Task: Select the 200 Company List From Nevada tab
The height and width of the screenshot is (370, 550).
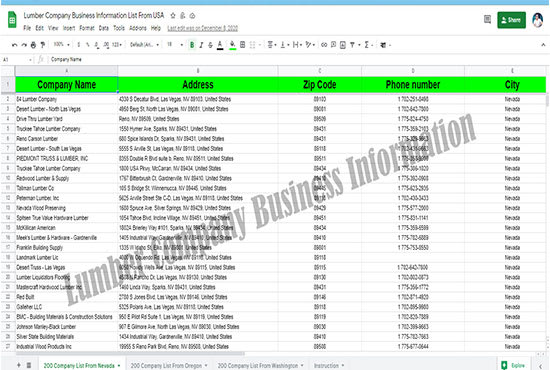Action: [81, 365]
